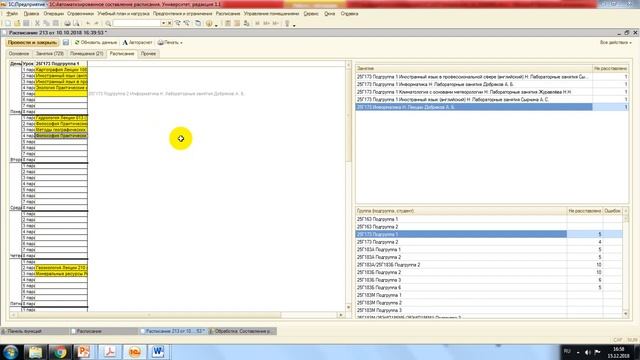Open the Управление помещениями menu
This screenshot has height=360, width=640.
pyautogui.click(x=271, y=13)
